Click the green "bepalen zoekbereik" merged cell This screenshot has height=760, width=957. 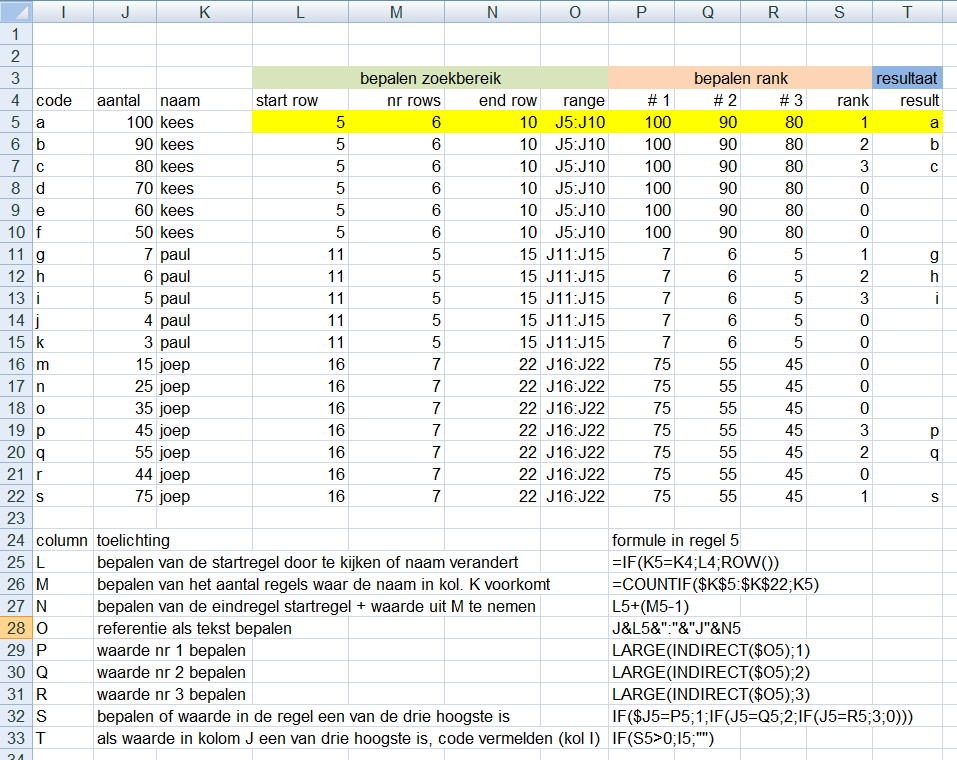(429, 78)
